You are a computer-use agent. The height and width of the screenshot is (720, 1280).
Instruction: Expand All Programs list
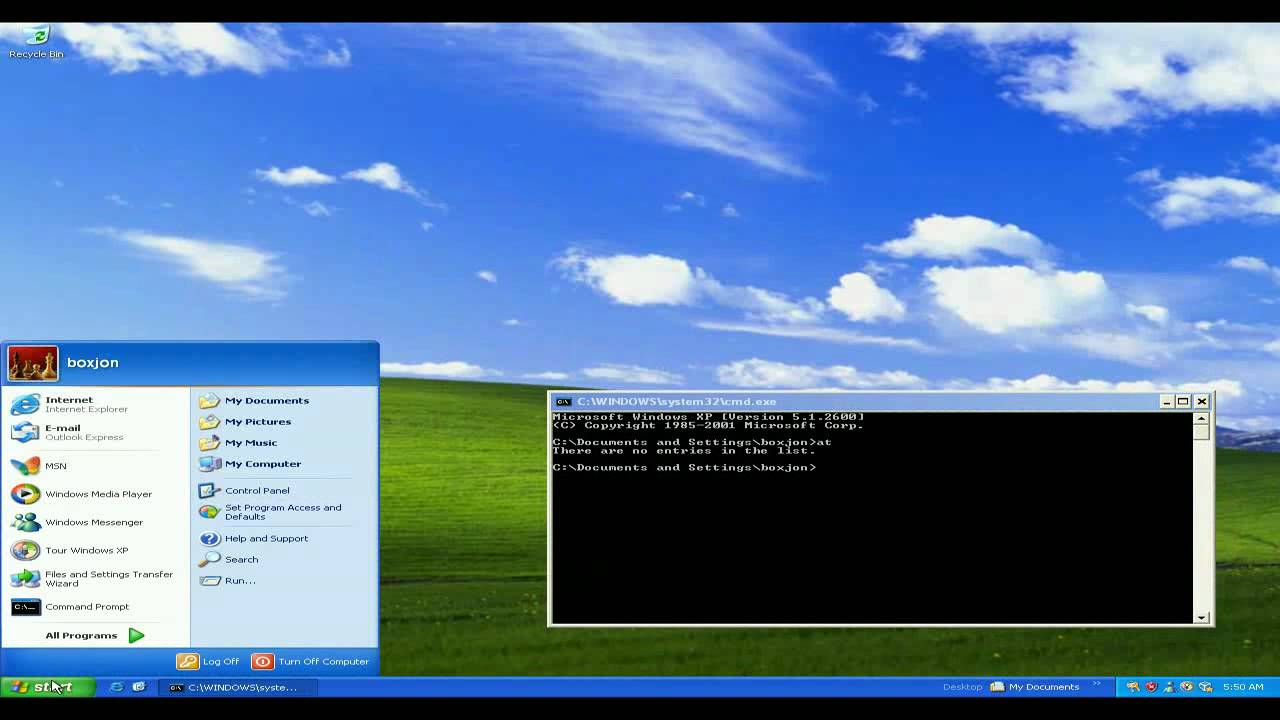coord(95,635)
